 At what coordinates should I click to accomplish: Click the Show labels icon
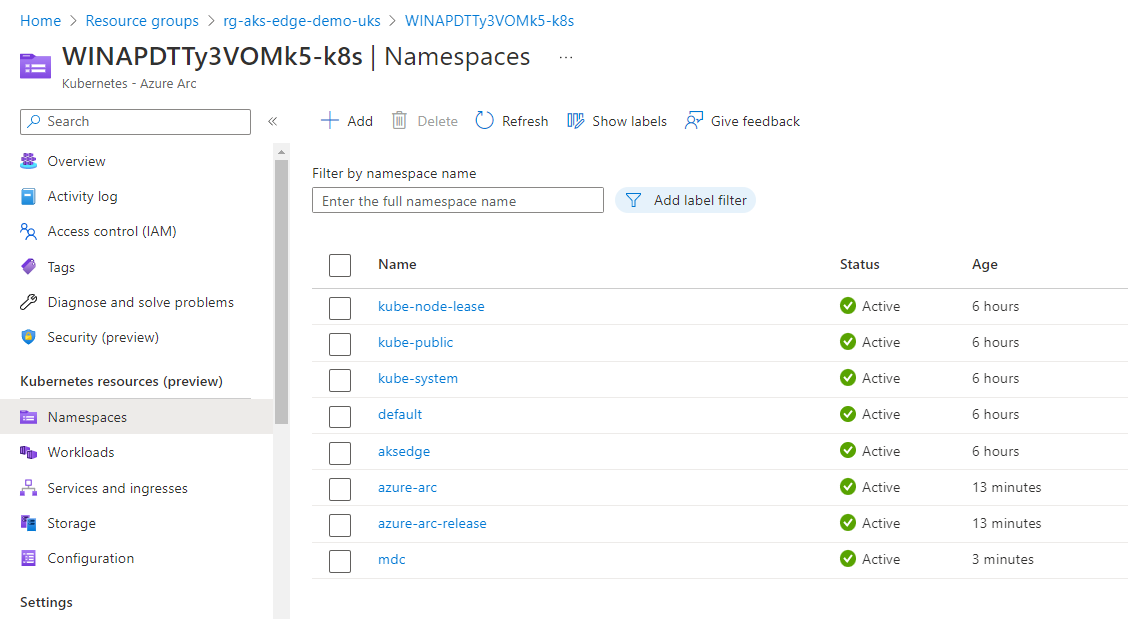coord(576,120)
